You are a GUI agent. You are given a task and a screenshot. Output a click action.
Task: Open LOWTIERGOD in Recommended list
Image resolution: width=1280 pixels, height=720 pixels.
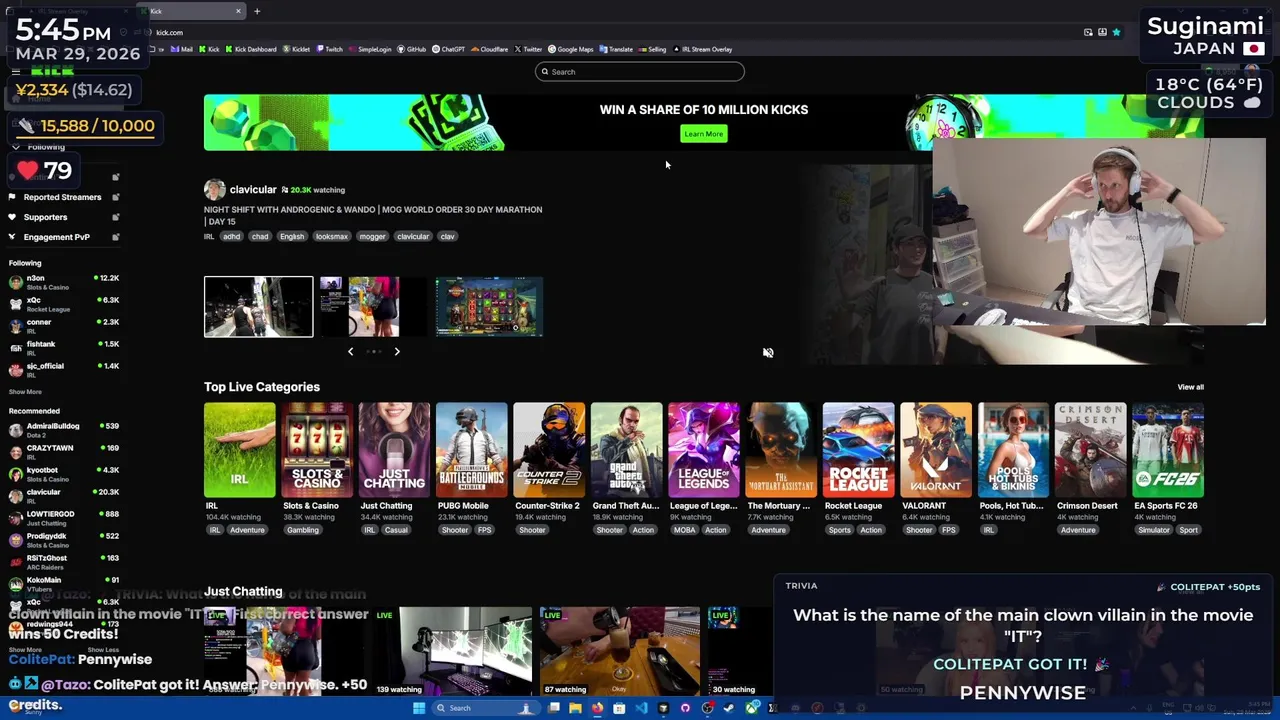(x=64, y=518)
